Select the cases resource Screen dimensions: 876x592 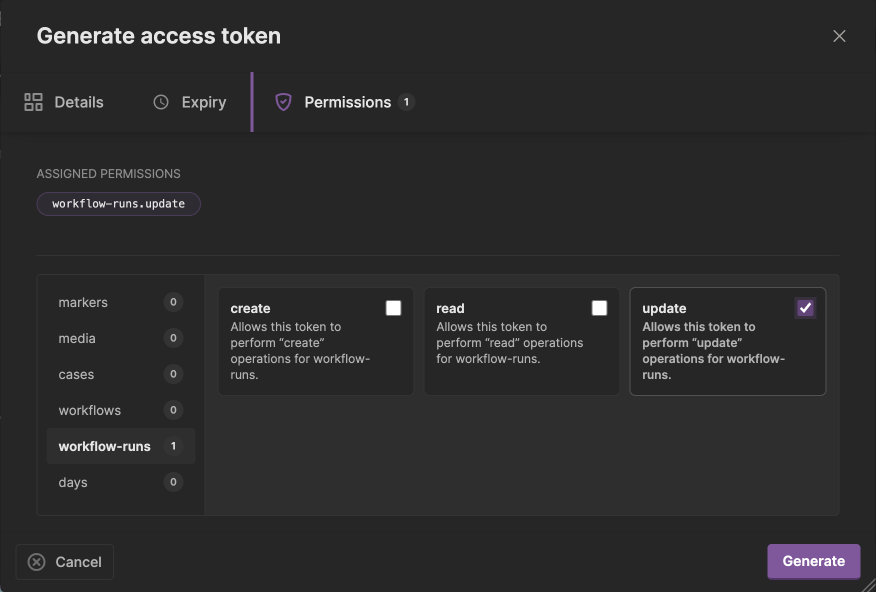(x=121, y=374)
